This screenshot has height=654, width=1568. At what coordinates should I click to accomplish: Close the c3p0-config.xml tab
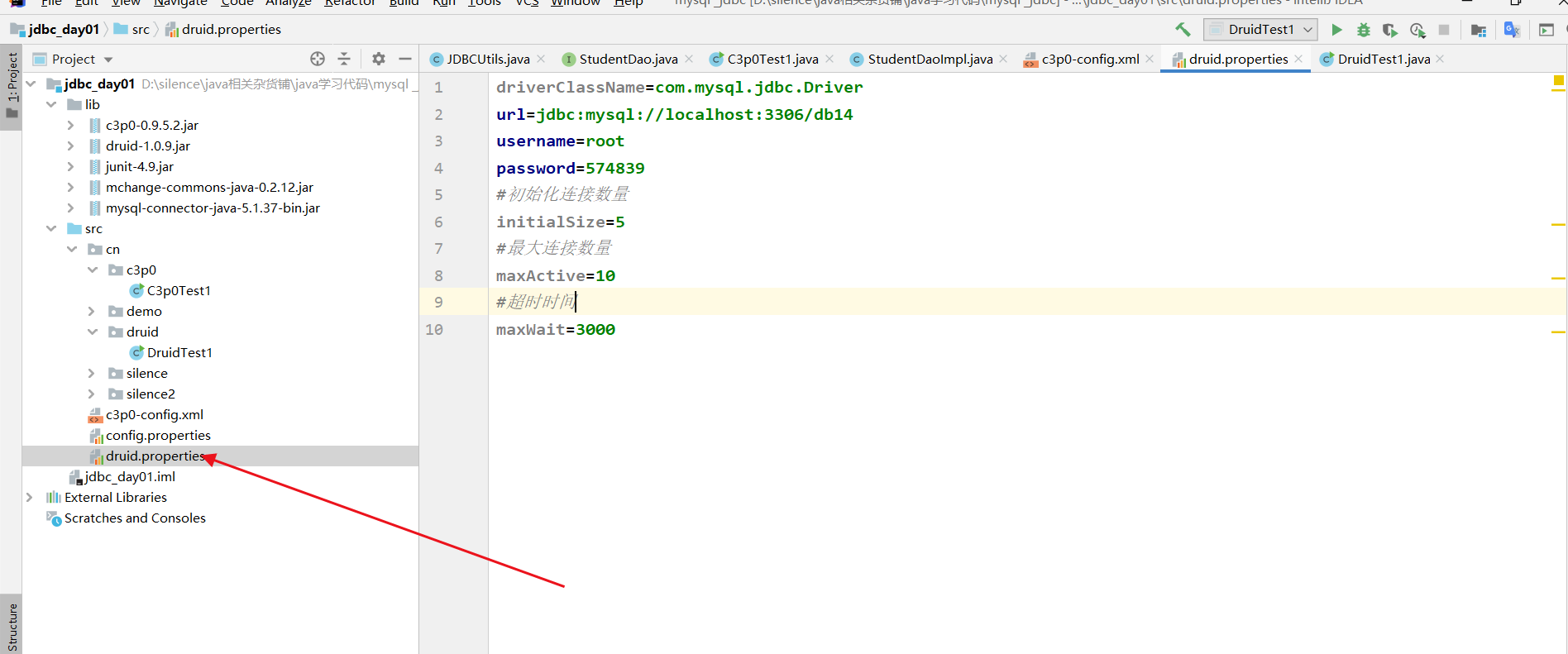click(1150, 59)
